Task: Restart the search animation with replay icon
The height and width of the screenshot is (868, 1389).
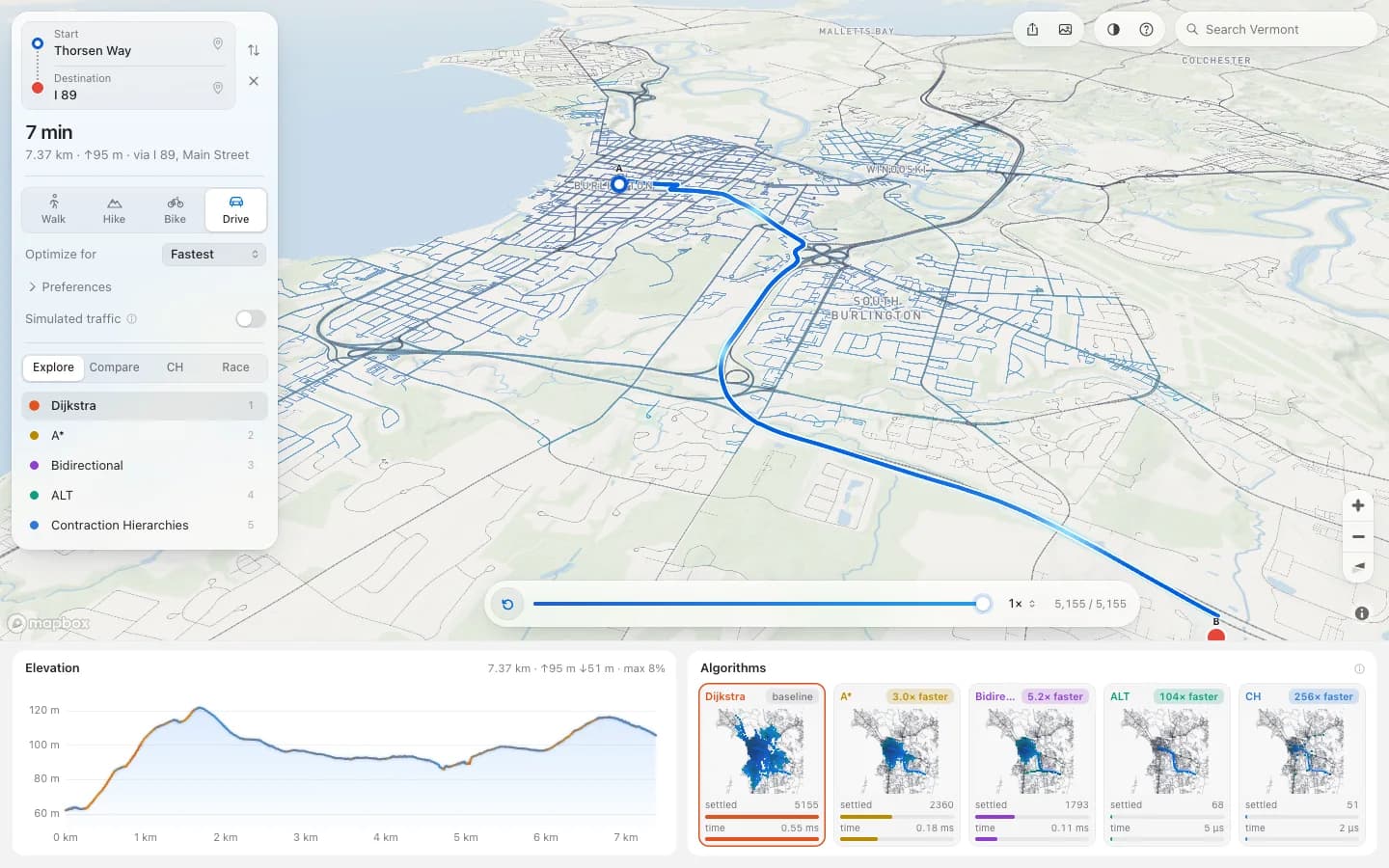Action: pyautogui.click(x=507, y=604)
